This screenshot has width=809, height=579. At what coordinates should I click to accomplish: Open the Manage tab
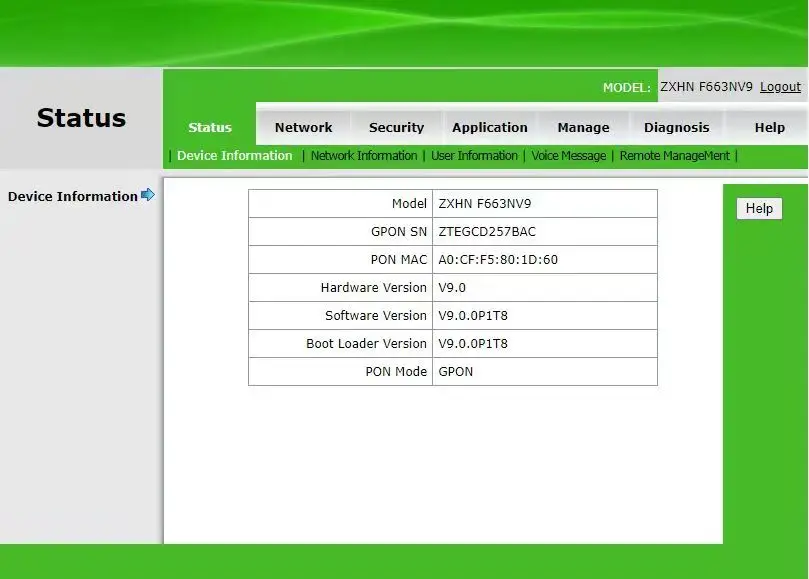(x=583, y=127)
